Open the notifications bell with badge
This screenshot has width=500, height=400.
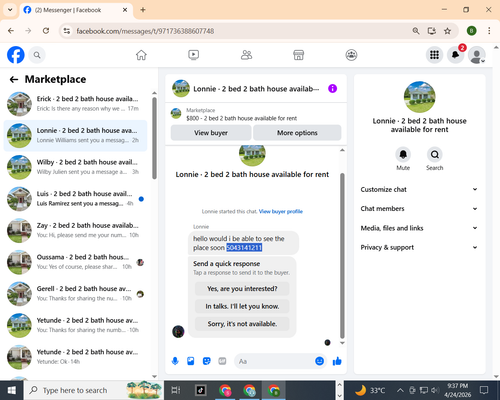456,55
